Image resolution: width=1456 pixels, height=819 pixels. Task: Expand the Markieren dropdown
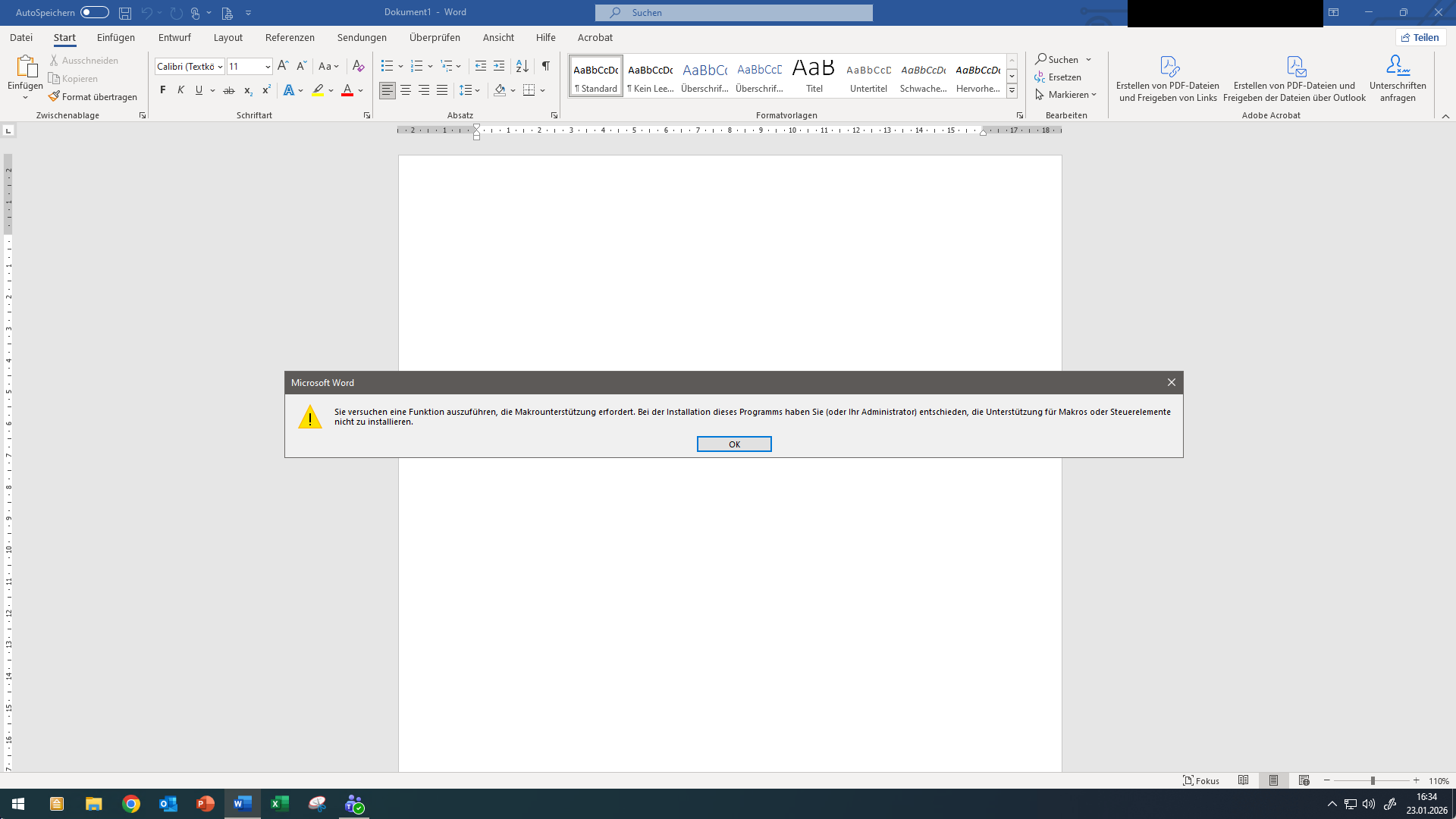[x=1094, y=95]
